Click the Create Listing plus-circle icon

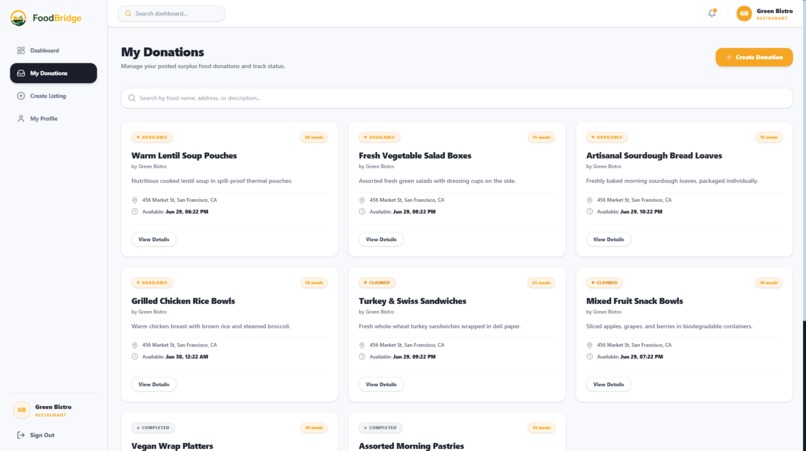tap(21, 96)
